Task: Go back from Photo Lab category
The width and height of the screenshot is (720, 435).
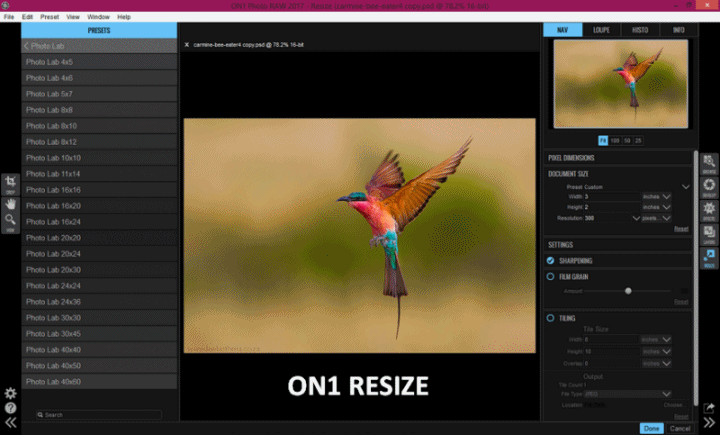Action: pos(26,46)
